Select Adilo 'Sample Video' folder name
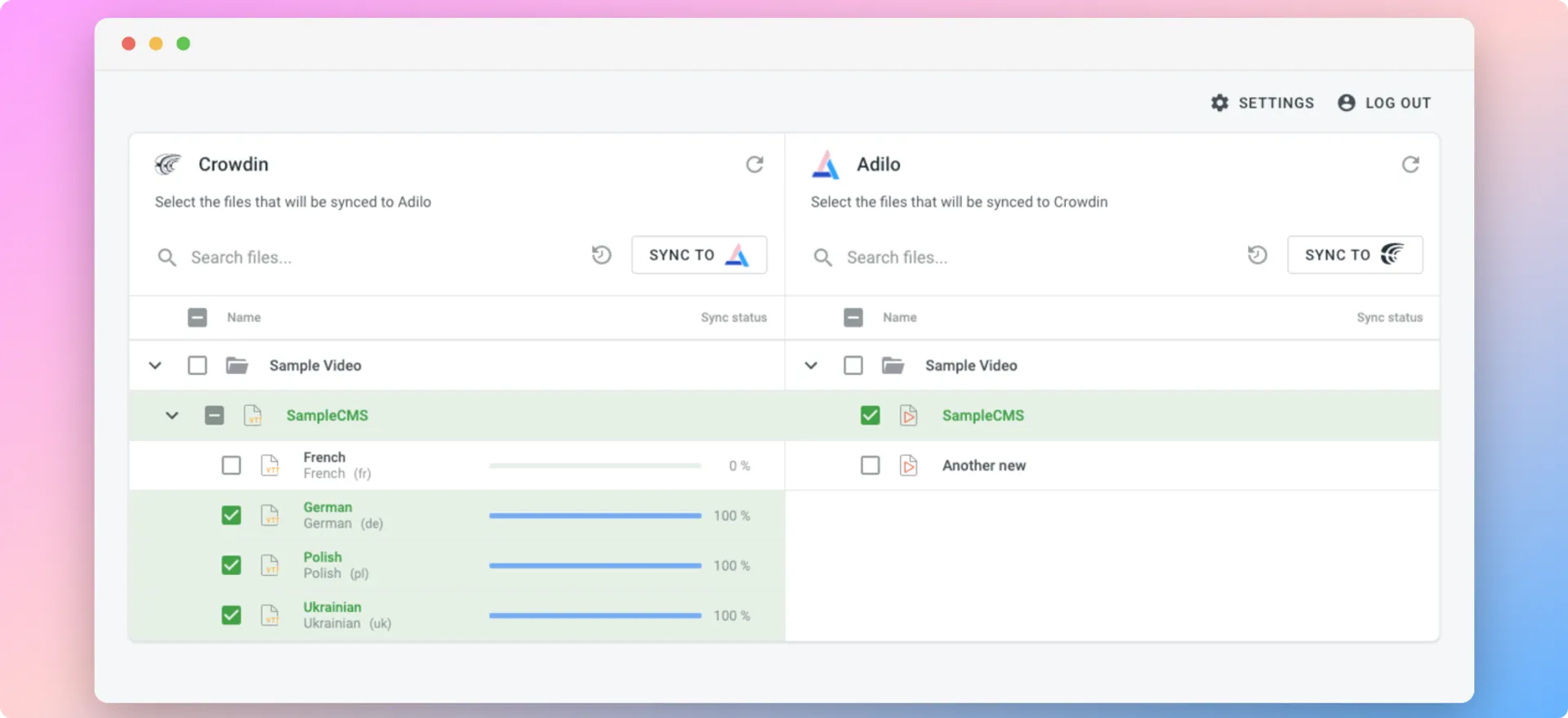The width and height of the screenshot is (1568, 718). (971, 366)
